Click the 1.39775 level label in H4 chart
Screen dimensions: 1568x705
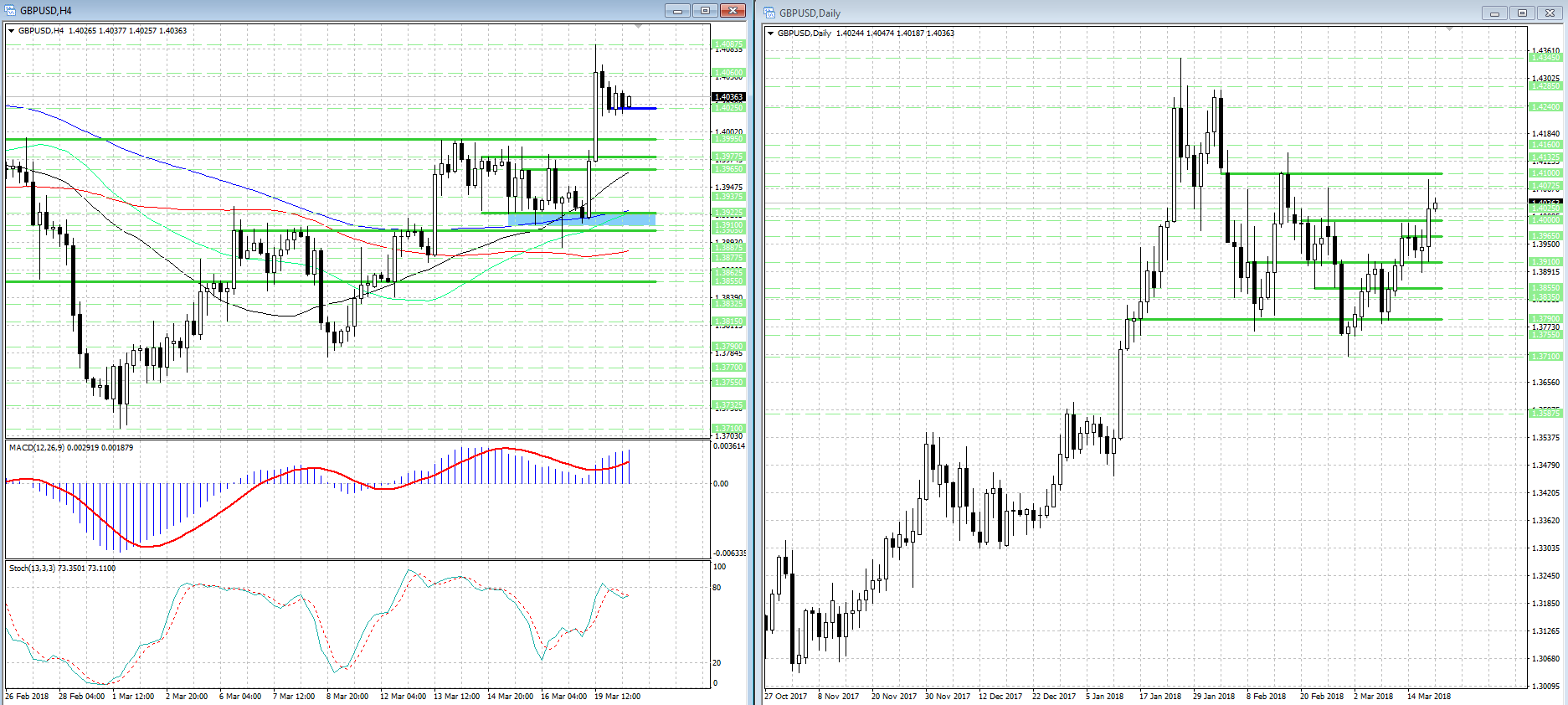728,157
